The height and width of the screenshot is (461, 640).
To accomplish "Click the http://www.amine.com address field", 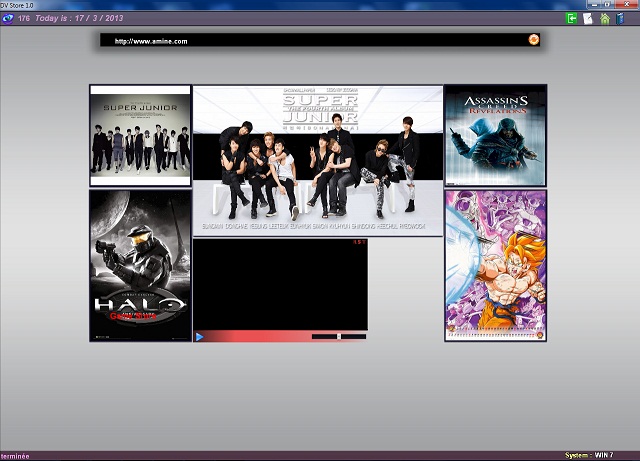I will [320, 40].
